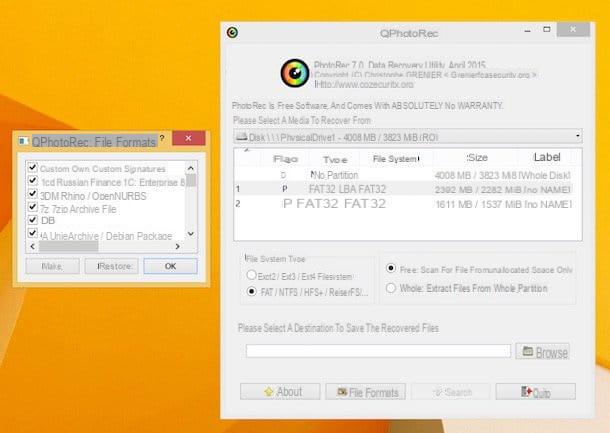Image resolution: width=610 pixels, height=433 pixels.
Task: Select the No Partition whole disk row
Action: pos(408,175)
